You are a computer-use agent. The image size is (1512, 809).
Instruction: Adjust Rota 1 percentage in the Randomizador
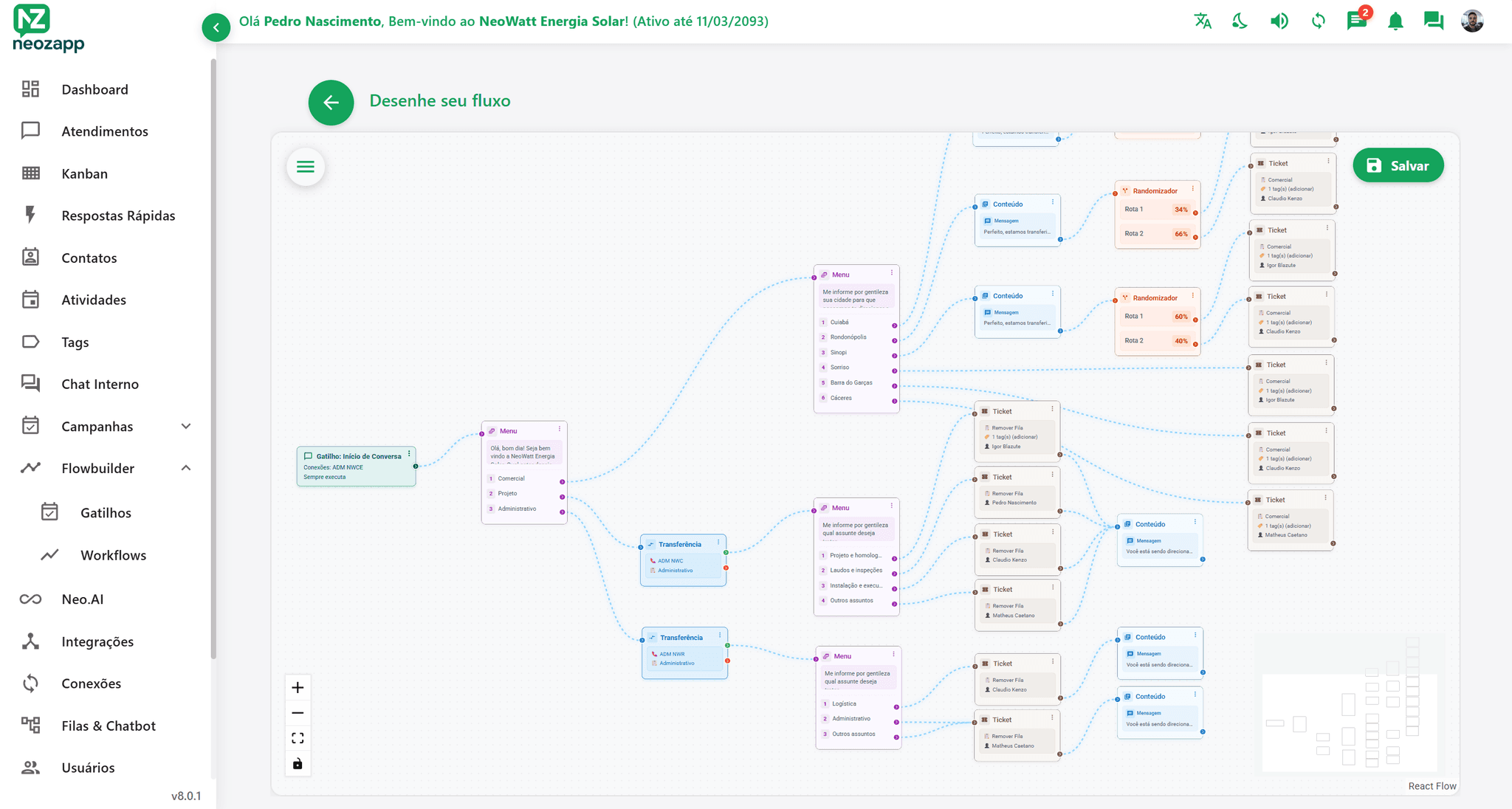pos(1180,210)
